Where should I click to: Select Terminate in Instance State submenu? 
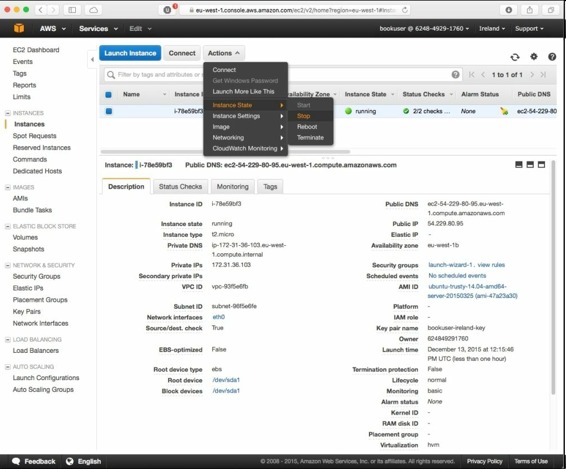pos(310,138)
